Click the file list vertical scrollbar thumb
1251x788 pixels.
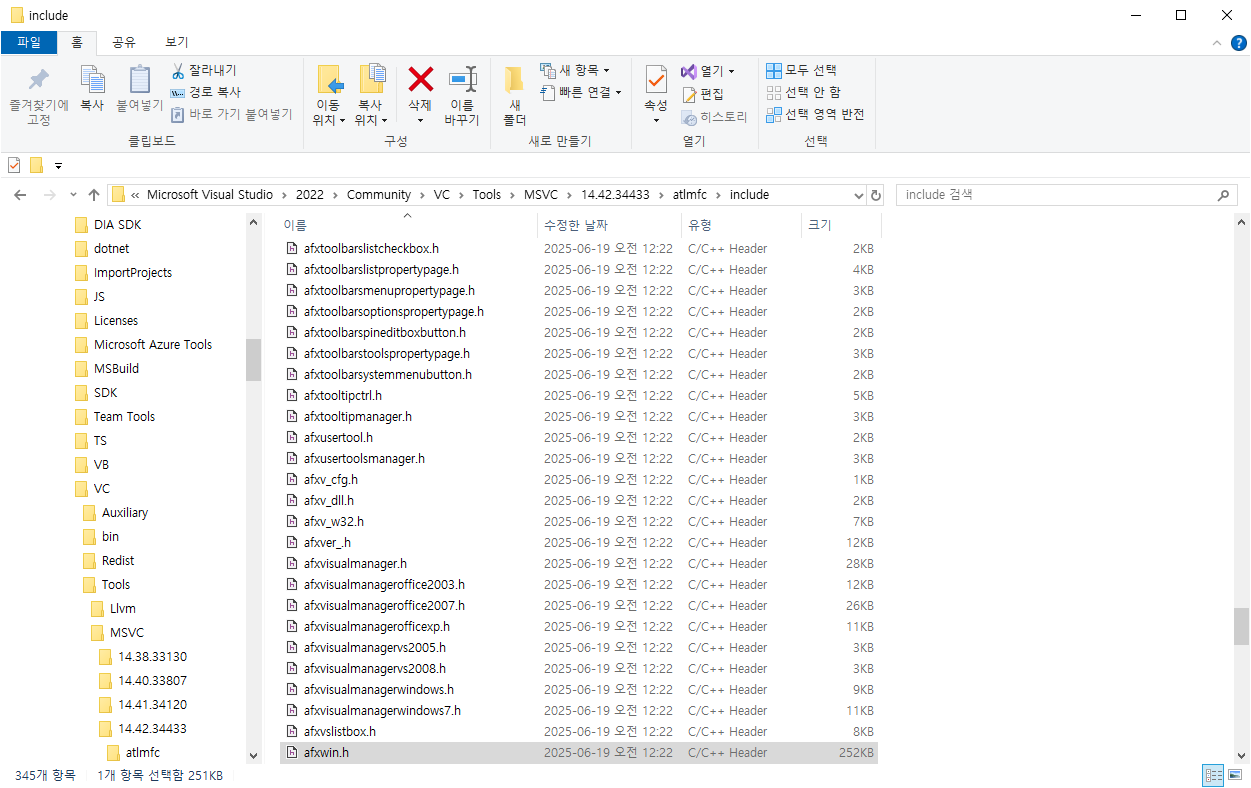coord(1241,627)
